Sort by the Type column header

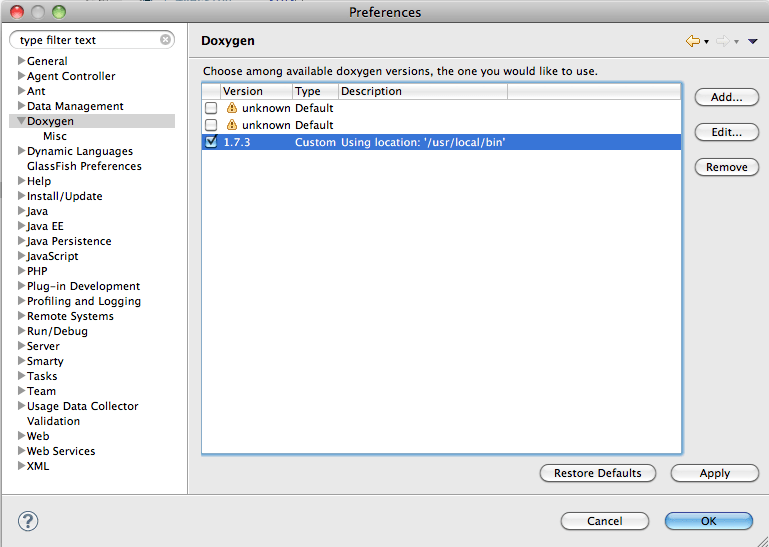click(315, 91)
